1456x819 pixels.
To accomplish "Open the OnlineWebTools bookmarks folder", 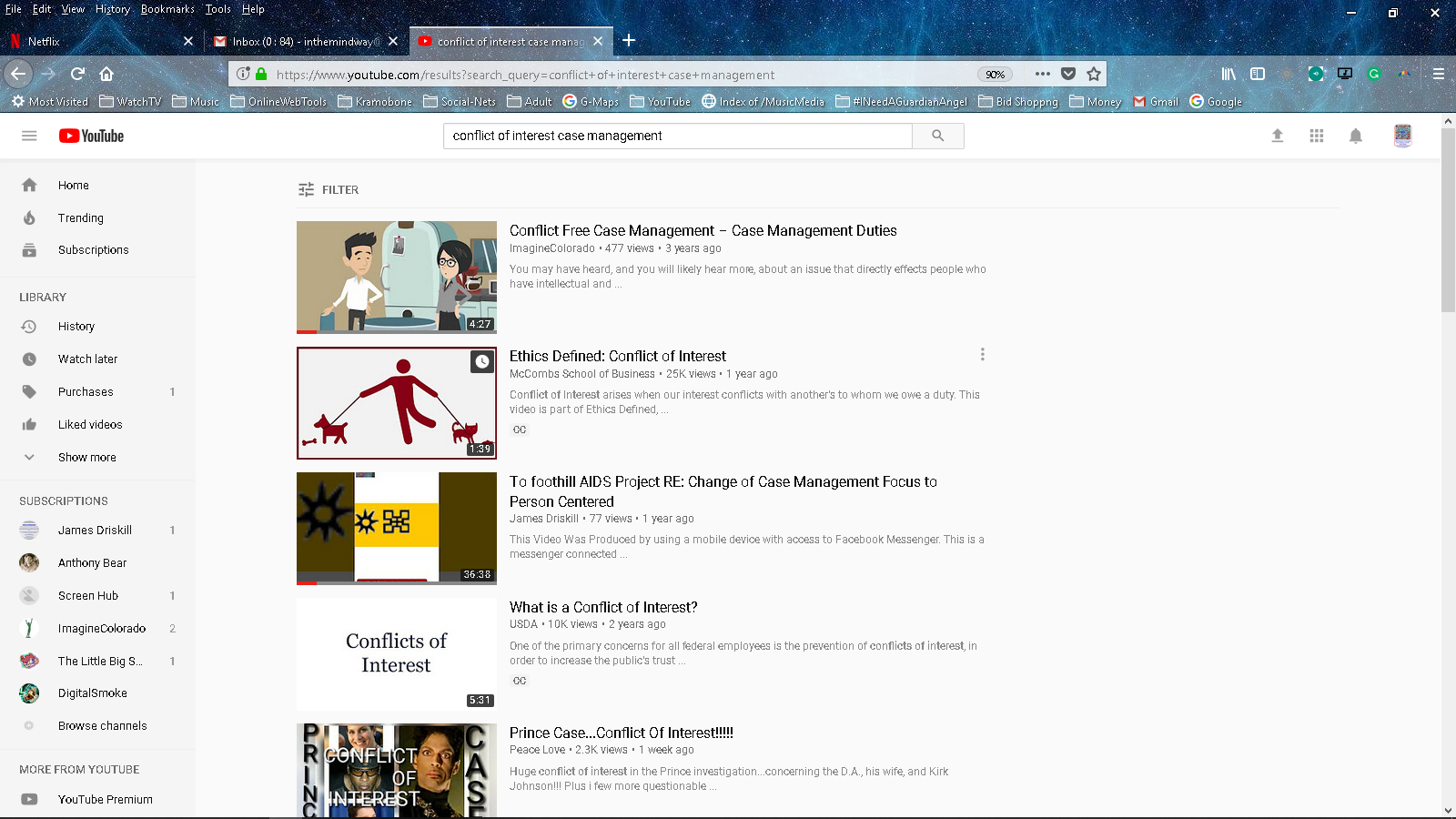I will (x=278, y=102).
